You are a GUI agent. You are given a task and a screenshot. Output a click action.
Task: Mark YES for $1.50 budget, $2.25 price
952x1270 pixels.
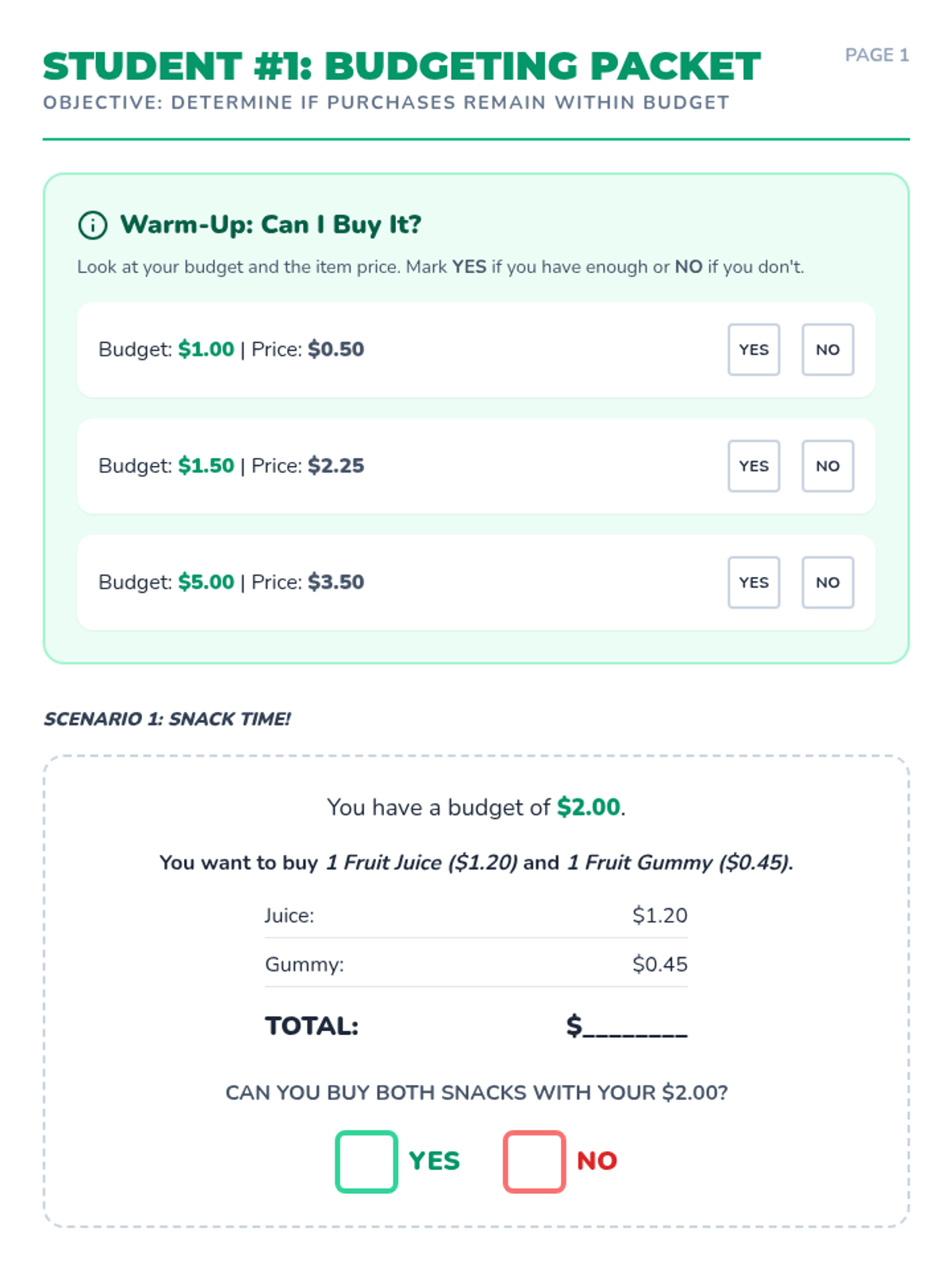[753, 466]
